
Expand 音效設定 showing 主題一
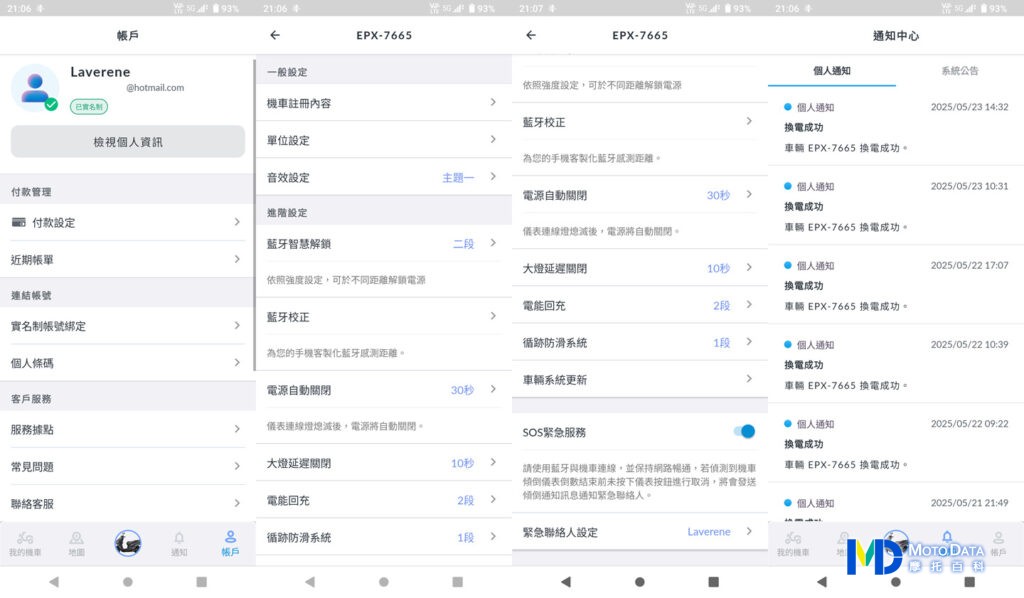(383, 177)
